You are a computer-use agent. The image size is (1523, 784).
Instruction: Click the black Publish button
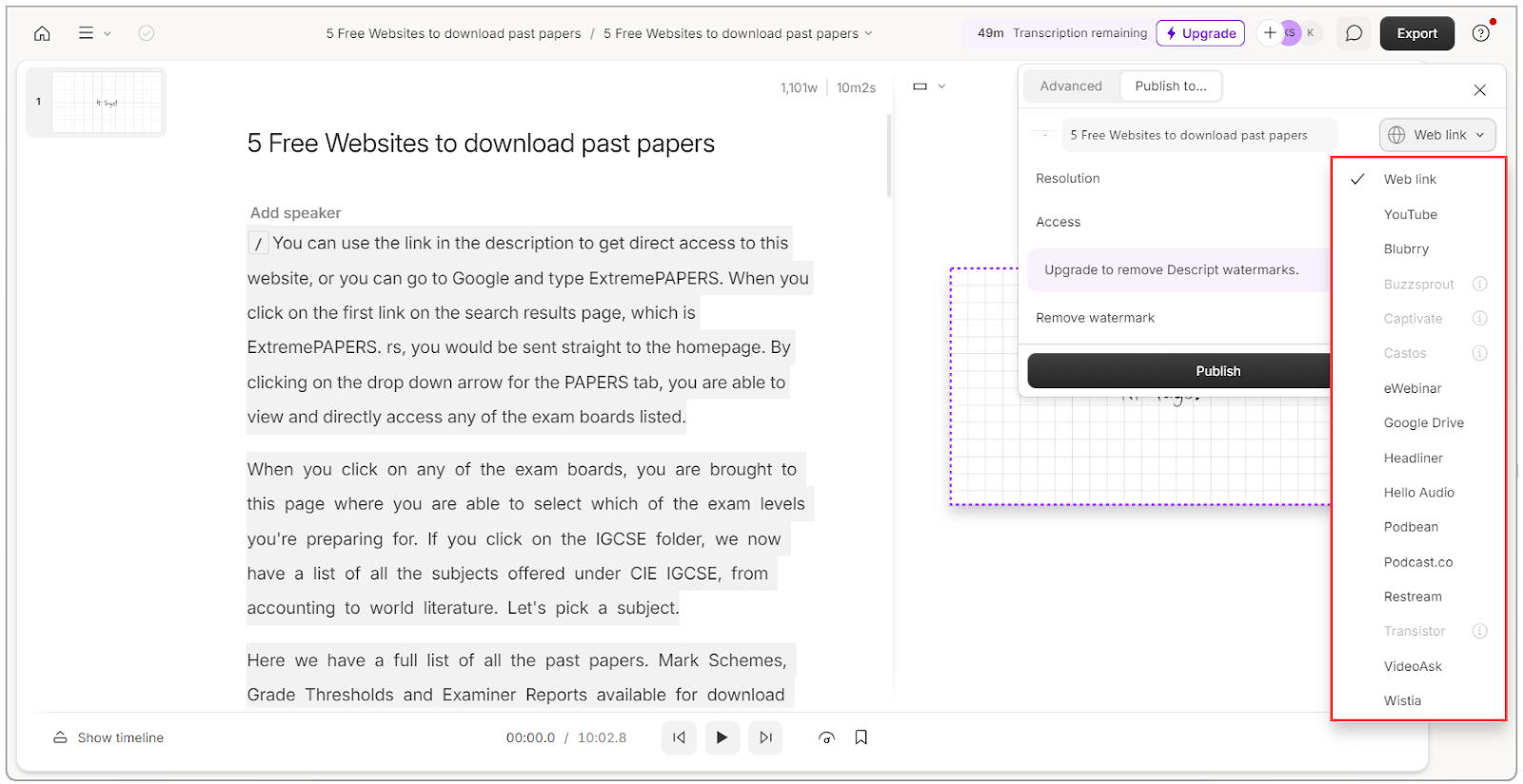point(1178,371)
